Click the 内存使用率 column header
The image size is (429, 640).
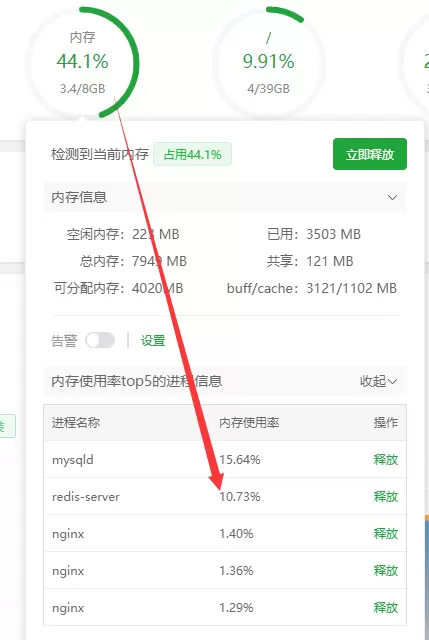(x=249, y=422)
